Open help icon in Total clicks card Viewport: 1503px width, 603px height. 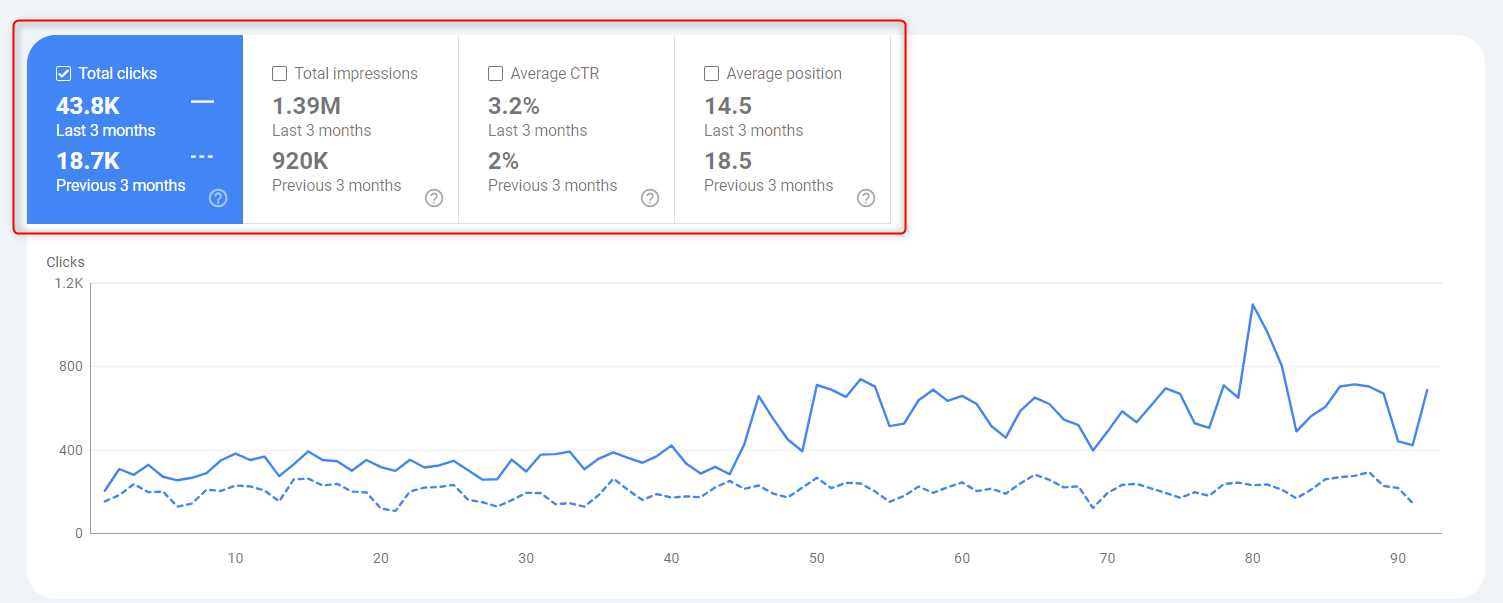click(218, 198)
